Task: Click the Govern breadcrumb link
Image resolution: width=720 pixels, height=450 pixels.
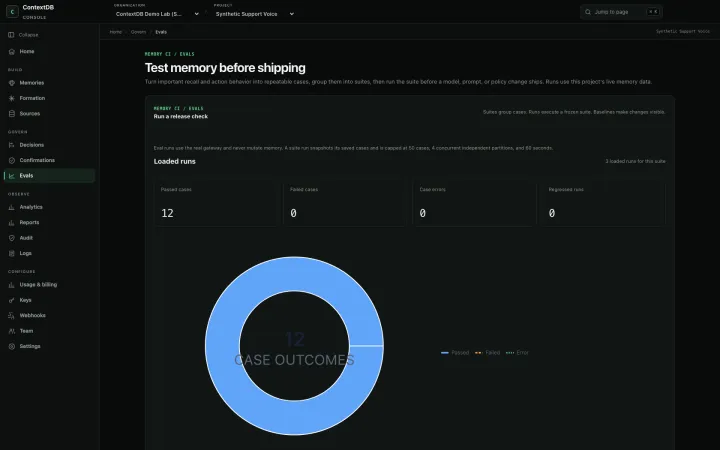Action: tap(138, 32)
